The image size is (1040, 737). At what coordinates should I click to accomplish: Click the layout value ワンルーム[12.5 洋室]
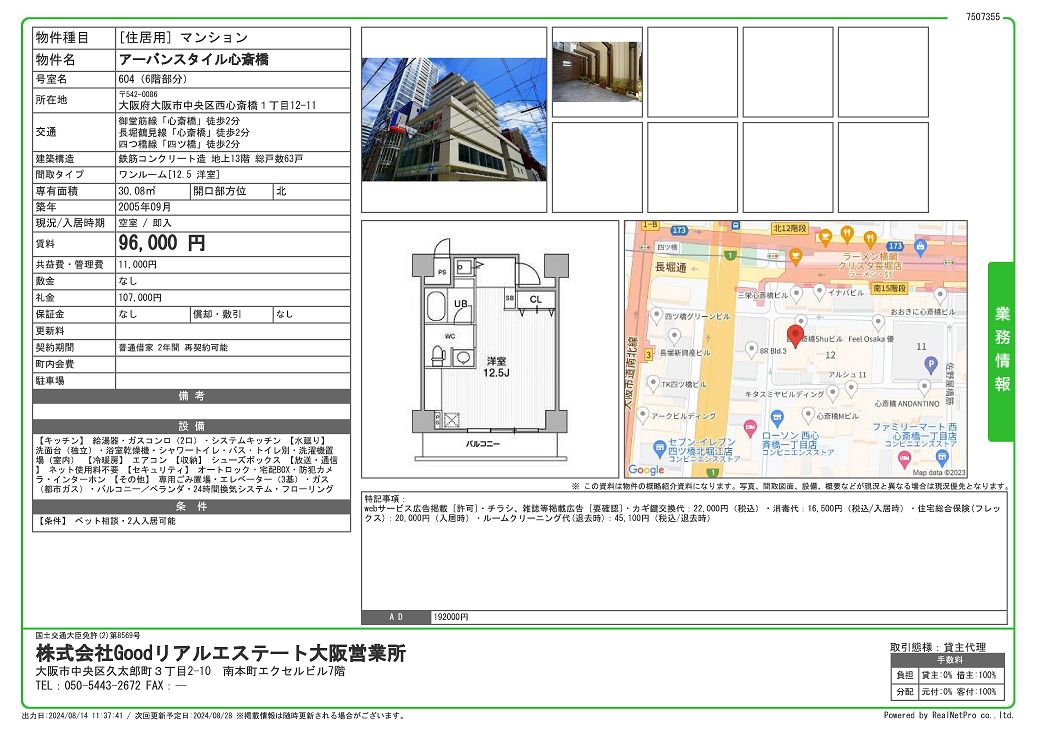pos(168,174)
